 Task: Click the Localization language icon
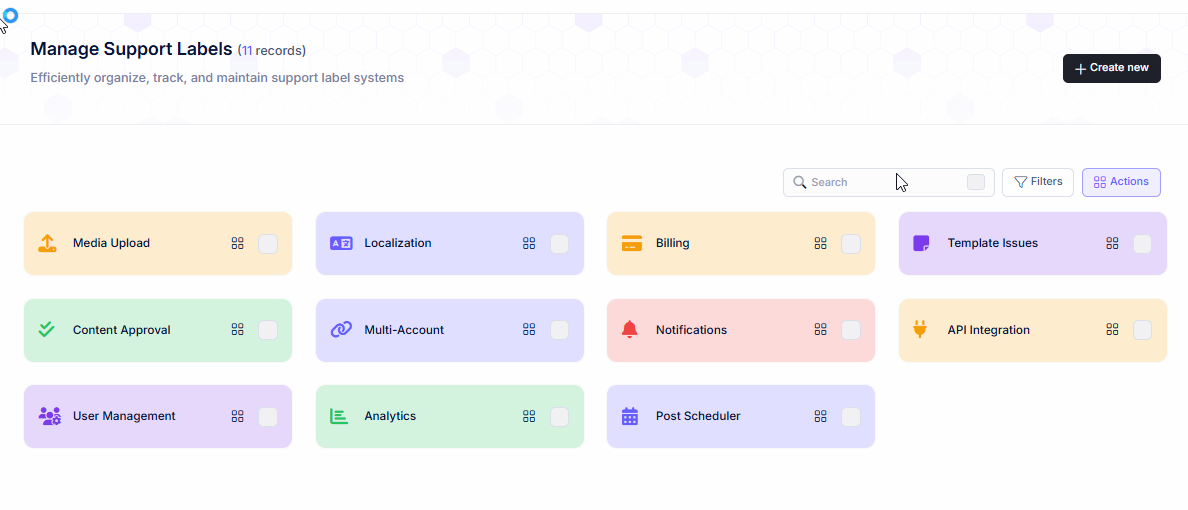[341, 243]
